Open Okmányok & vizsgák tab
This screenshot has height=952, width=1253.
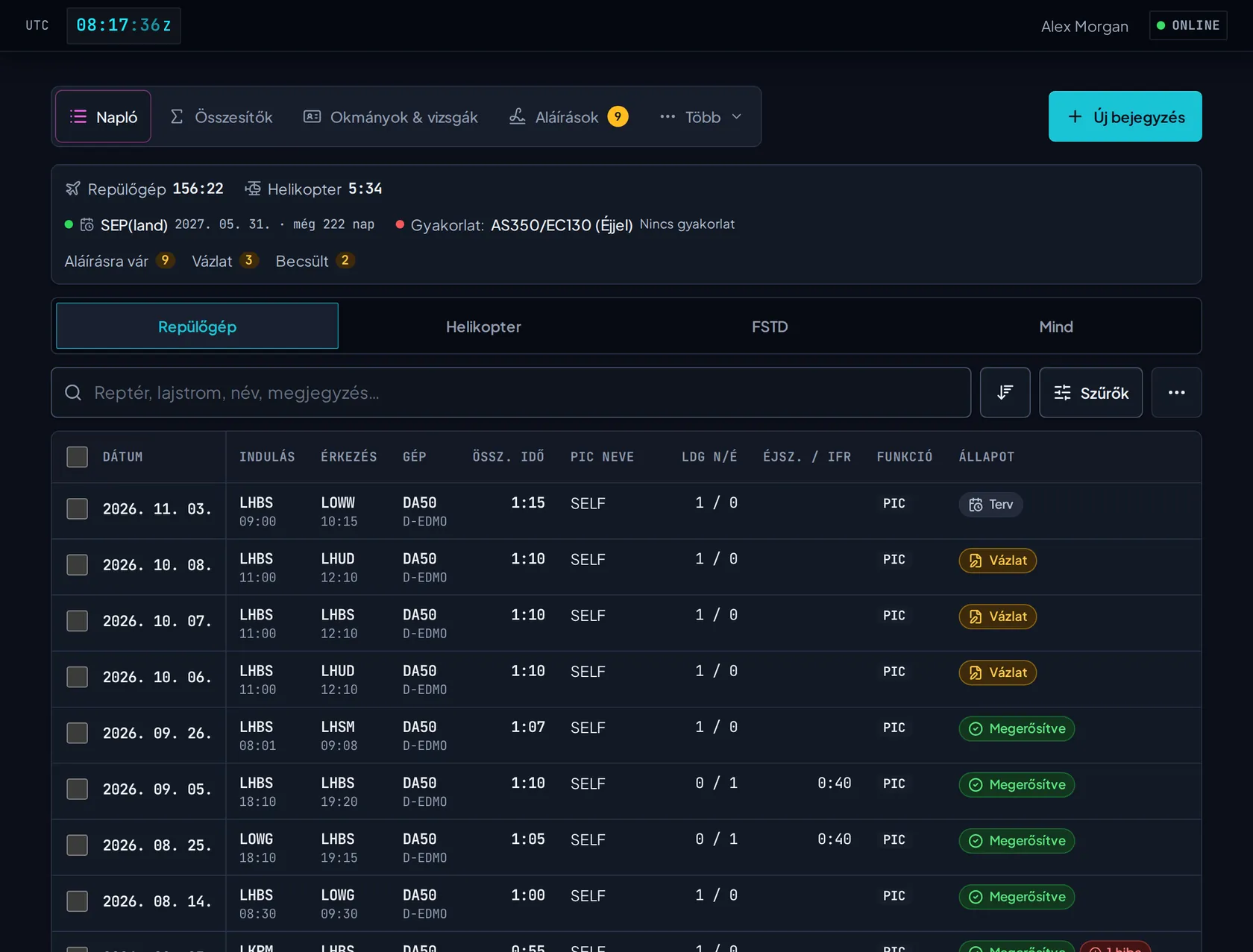pos(391,116)
